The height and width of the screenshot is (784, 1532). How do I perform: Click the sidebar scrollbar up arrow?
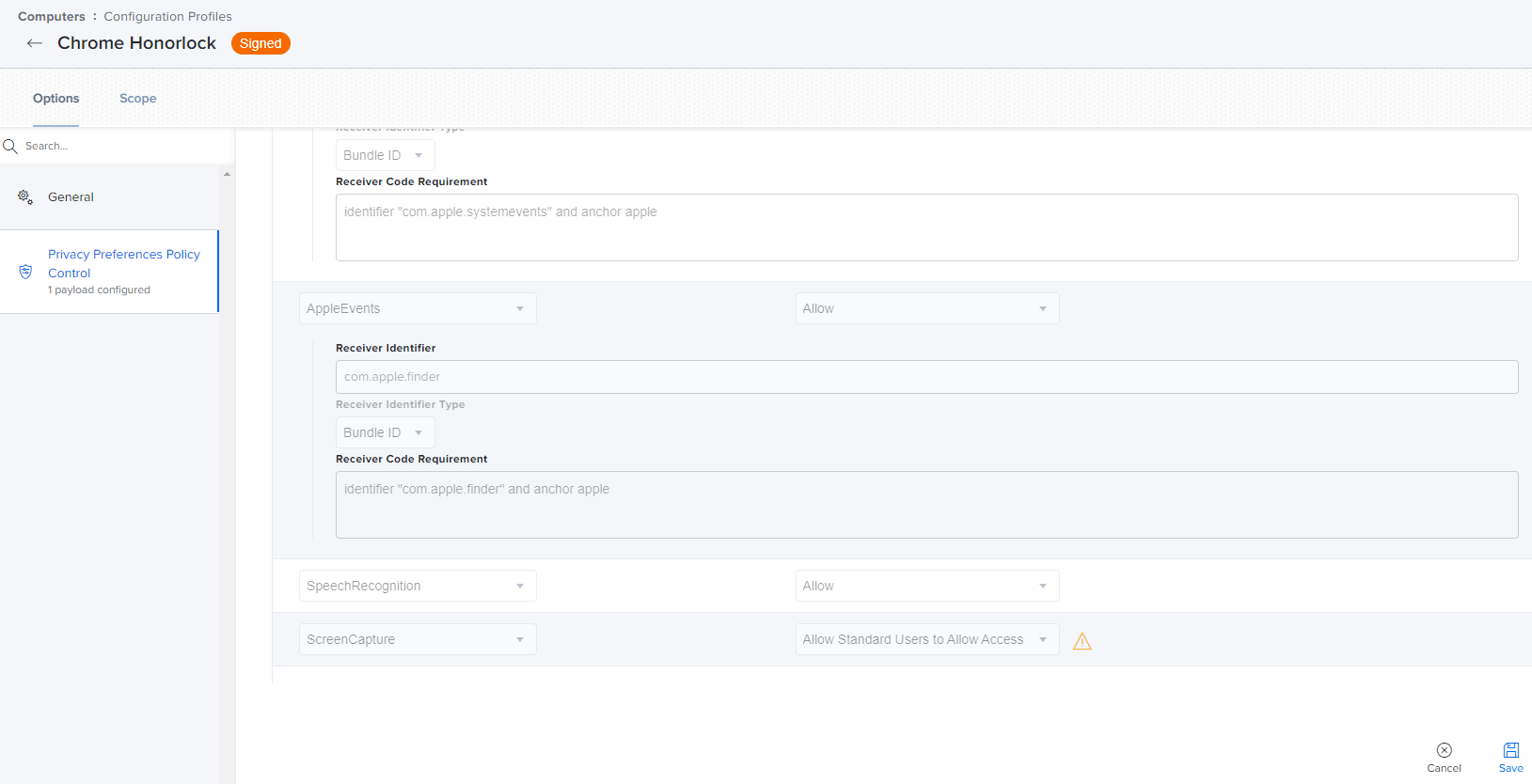tap(227, 174)
